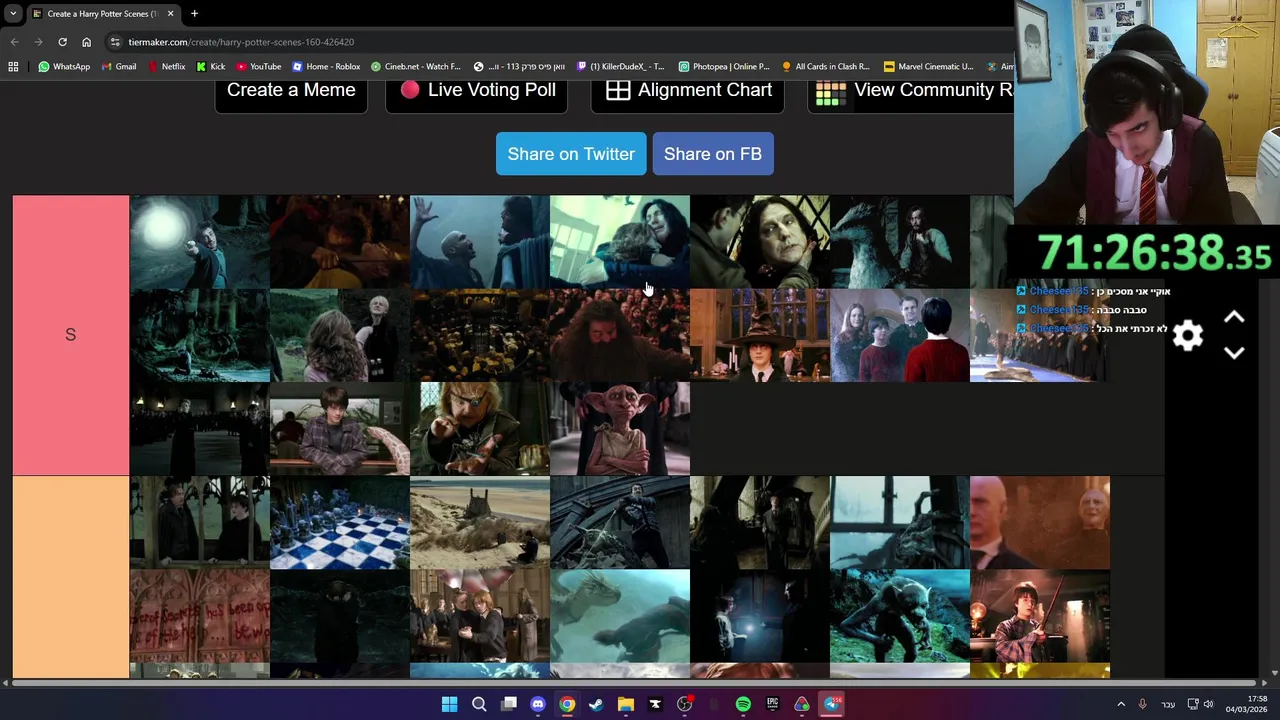This screenshot has width=1280, height=720.
Task: Open the Chrome tab search dropdown
Action: [x=12, y=13]
